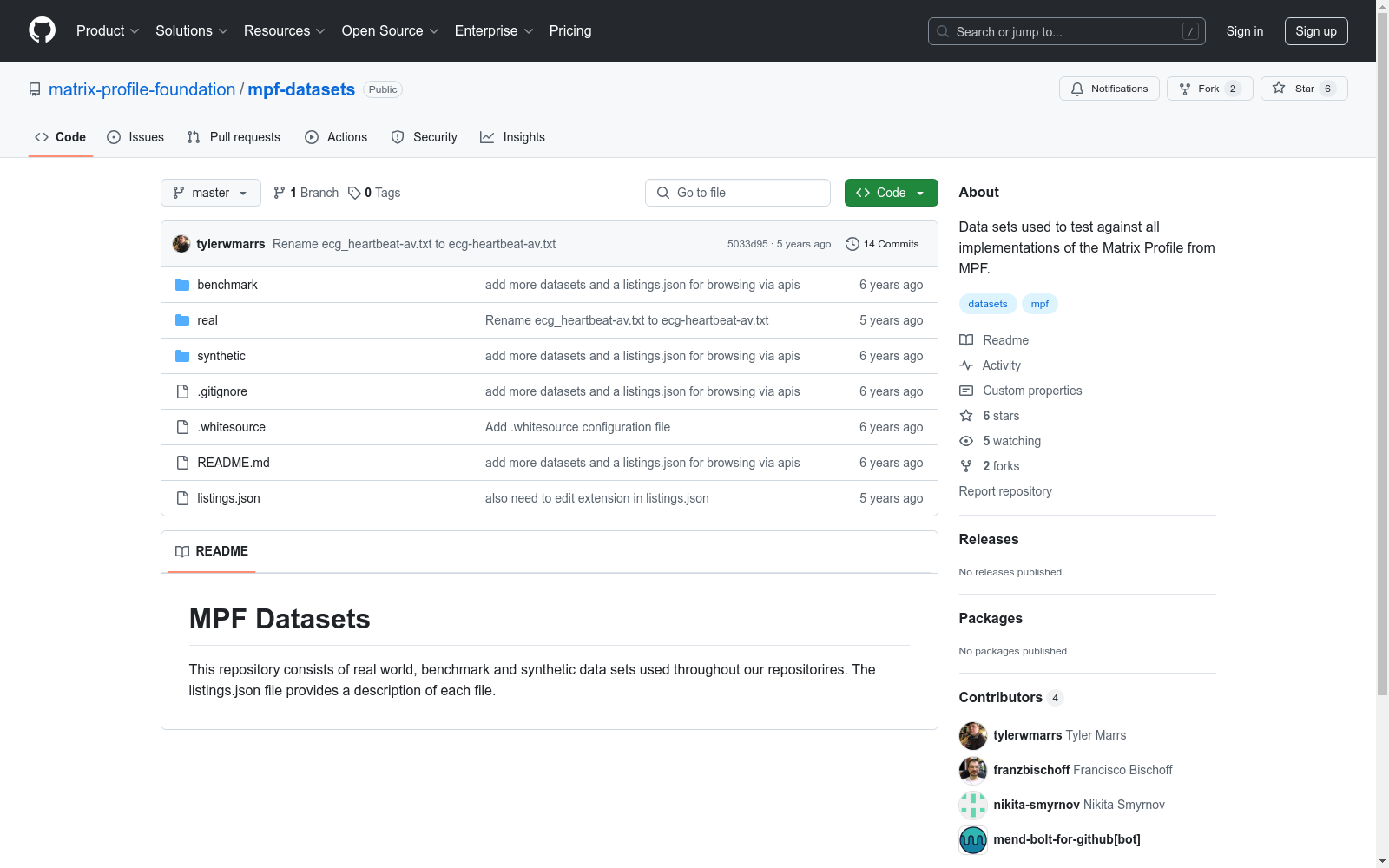Click the tag icon next to Tags
Image resolution: width=1389 pixels, height=868 pixels.
(354, 193)
